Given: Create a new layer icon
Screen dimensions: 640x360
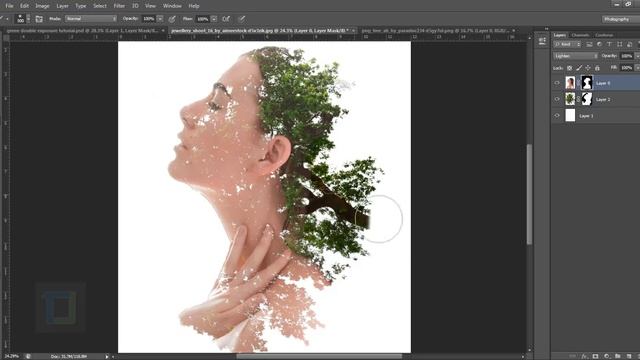Looking at the screenshot, I should pyautogui.click(x=629, y=356).
